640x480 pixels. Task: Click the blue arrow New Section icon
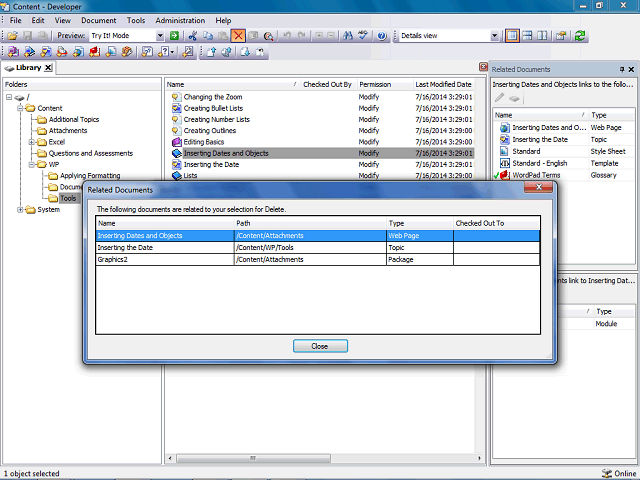(29, 52)
